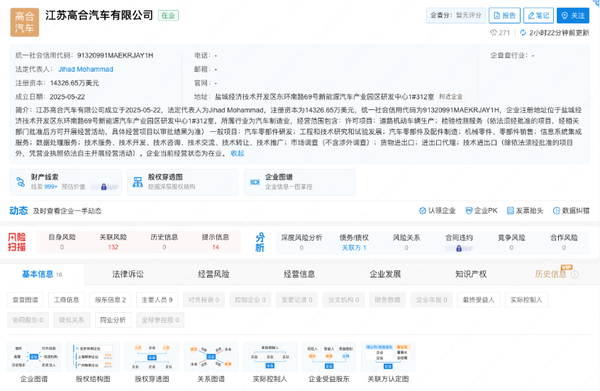Open 竞争风险 analysis entry
The image size is (600, 391).
(511, 243)
